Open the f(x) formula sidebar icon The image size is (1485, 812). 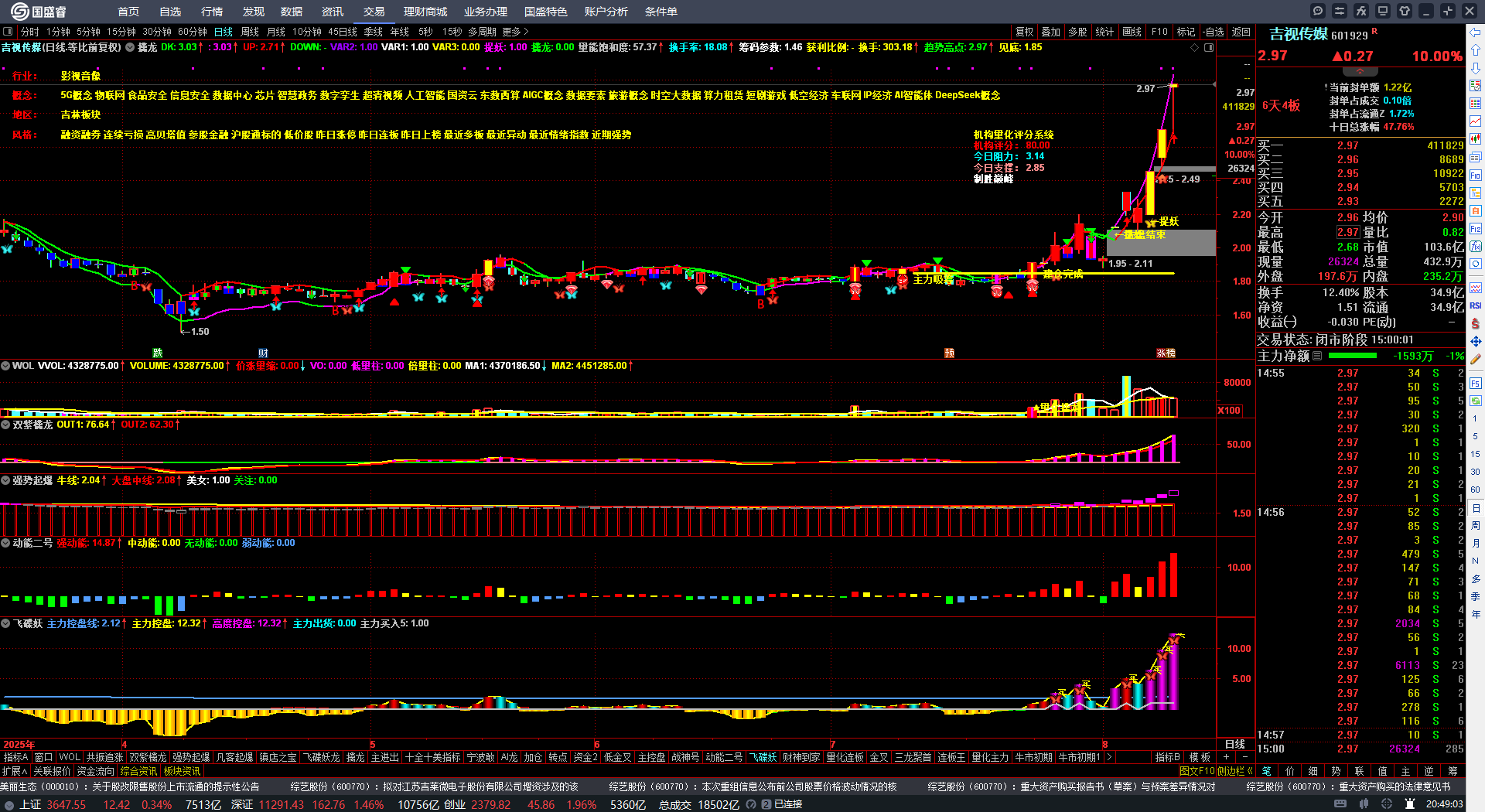click(x=1476, y=247)
